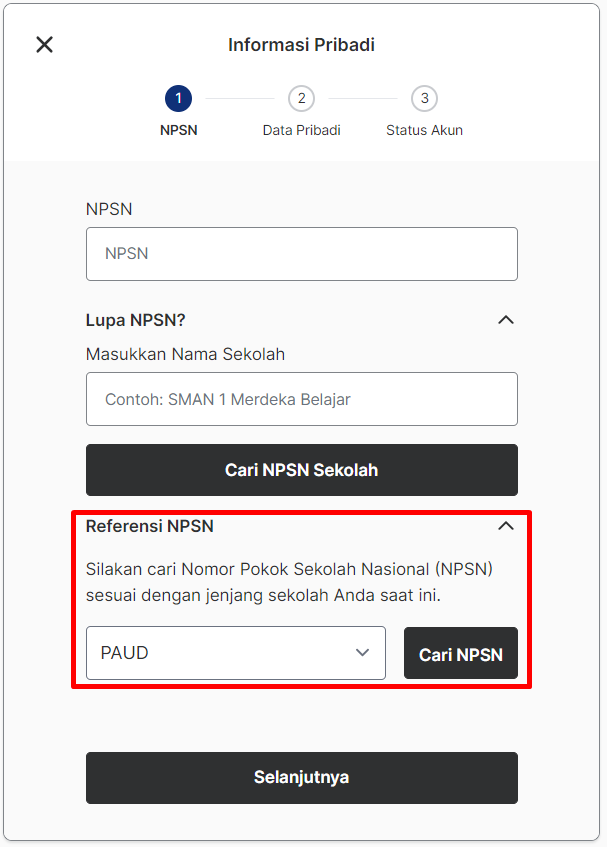The width and height of the screenshot is (607, 847).
Task: Click the small Cari NPSN button
Action: point(461,653)
